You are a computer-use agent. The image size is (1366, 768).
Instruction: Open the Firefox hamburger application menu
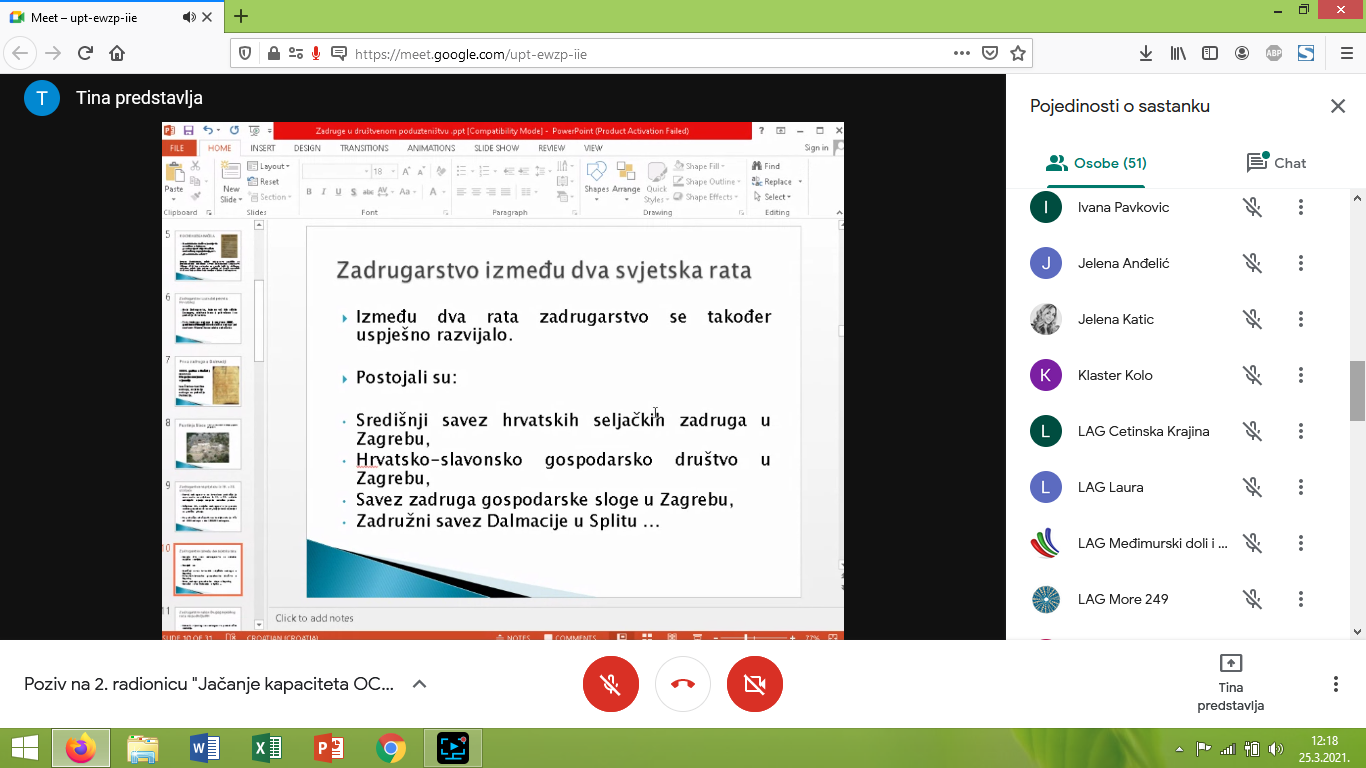1338,53
